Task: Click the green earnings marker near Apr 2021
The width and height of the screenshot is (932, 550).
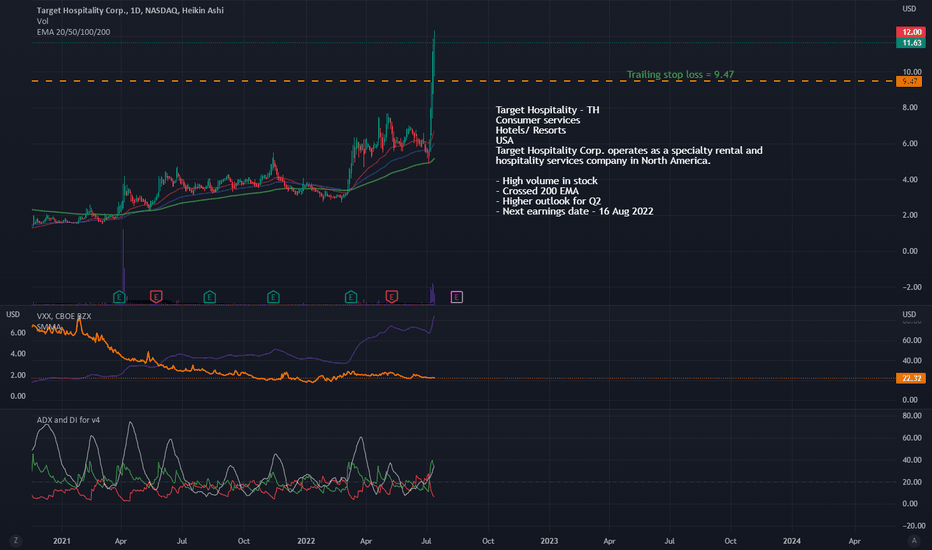Action: 119,297
